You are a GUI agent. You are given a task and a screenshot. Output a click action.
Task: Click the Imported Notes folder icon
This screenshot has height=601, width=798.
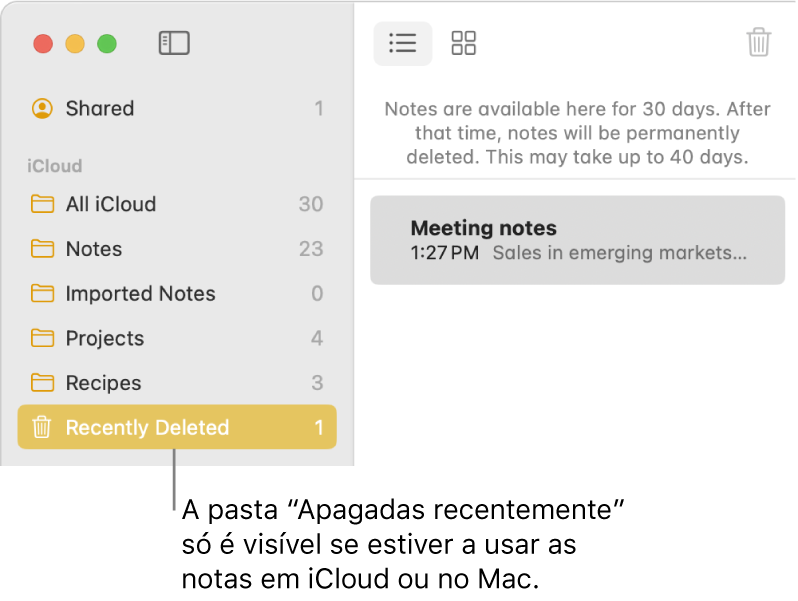[x=42, y=293]
